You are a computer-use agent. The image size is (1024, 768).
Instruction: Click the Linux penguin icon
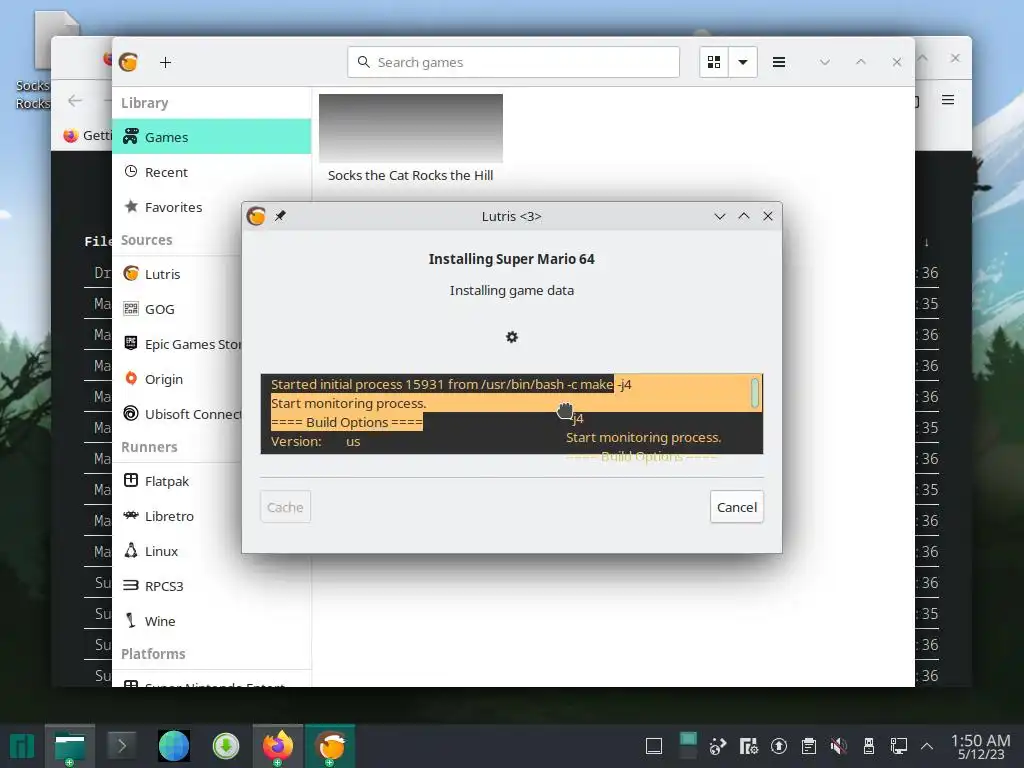[131, 550]
